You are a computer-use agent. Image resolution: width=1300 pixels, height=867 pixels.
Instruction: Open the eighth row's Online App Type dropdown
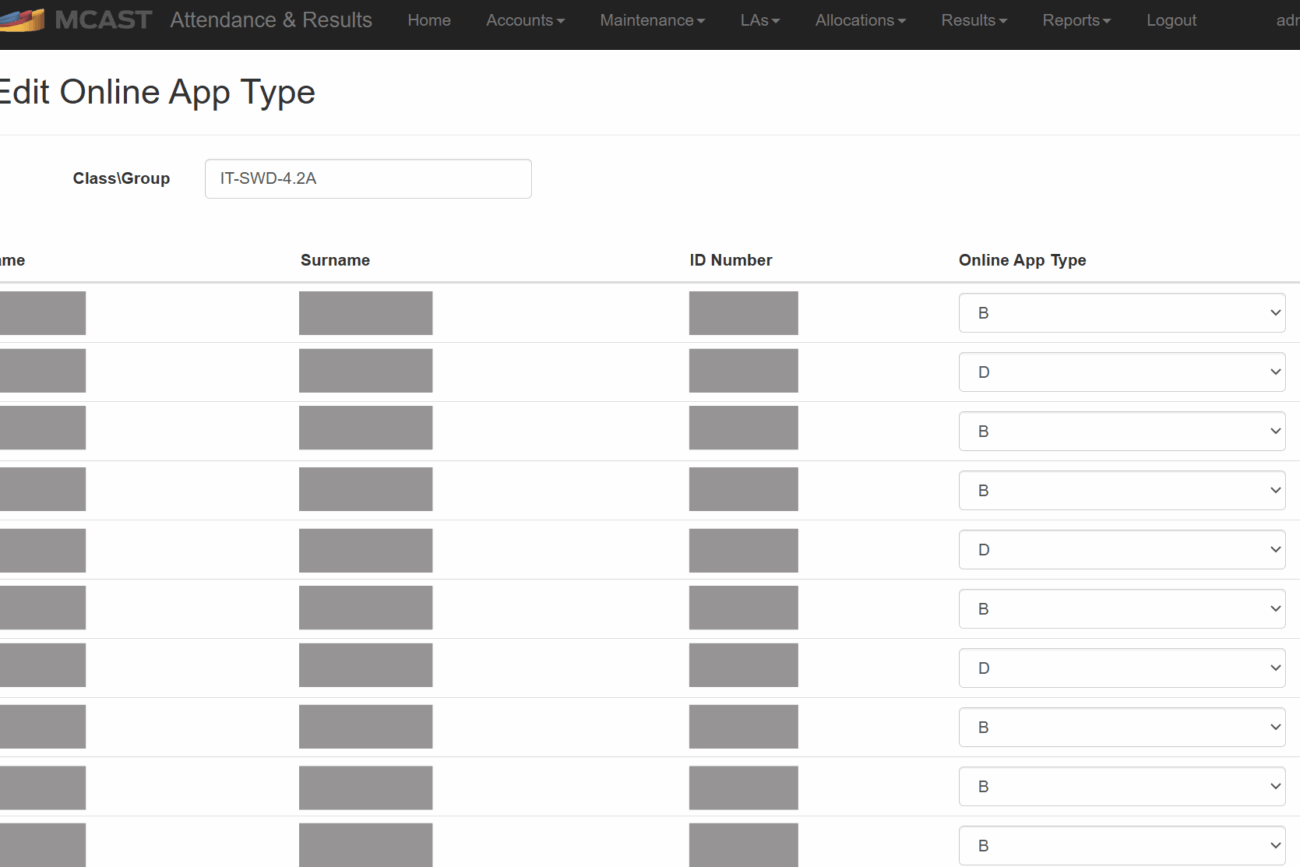click(x=1121, y=727)
